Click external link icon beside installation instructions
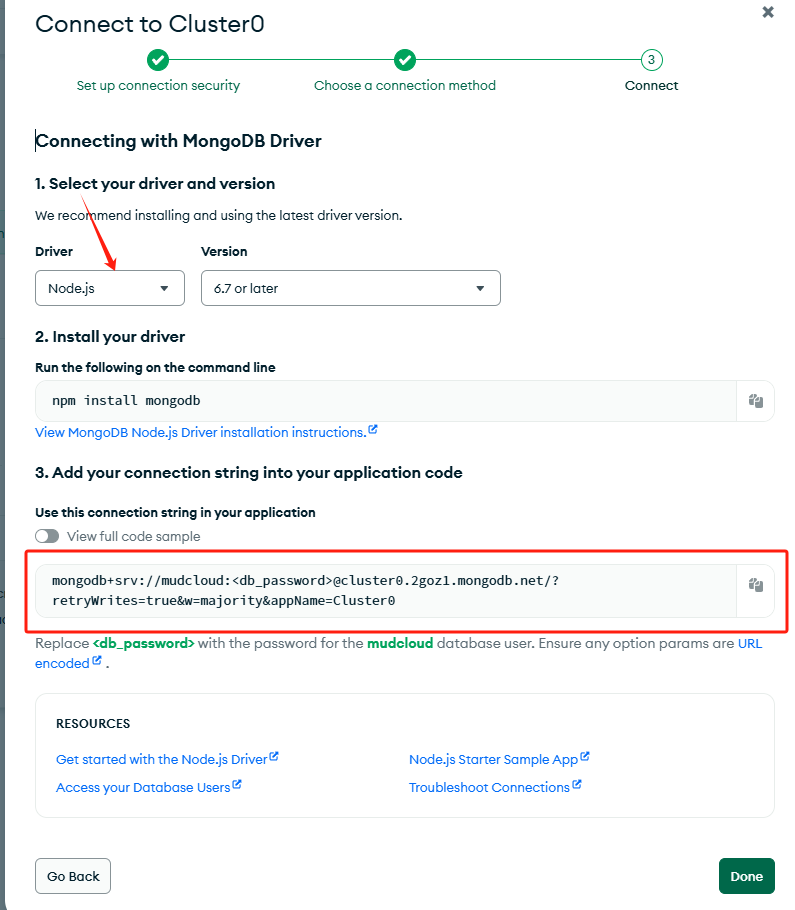795x910 pixels. [x=373, y=429]
